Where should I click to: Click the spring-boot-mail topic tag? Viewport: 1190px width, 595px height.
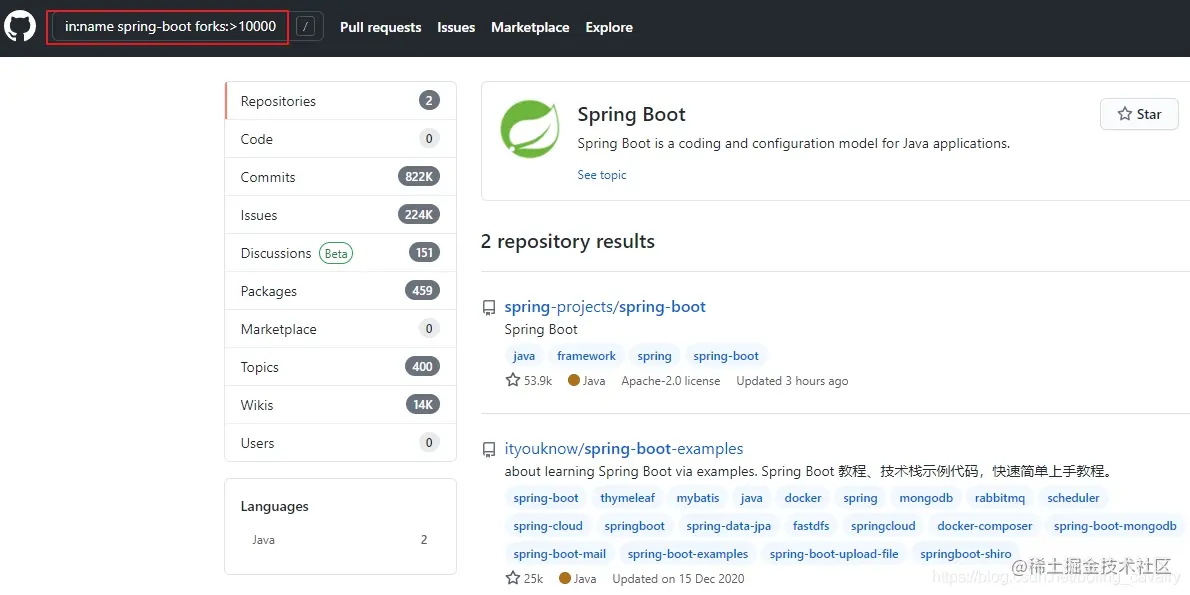tap(559, 554)
